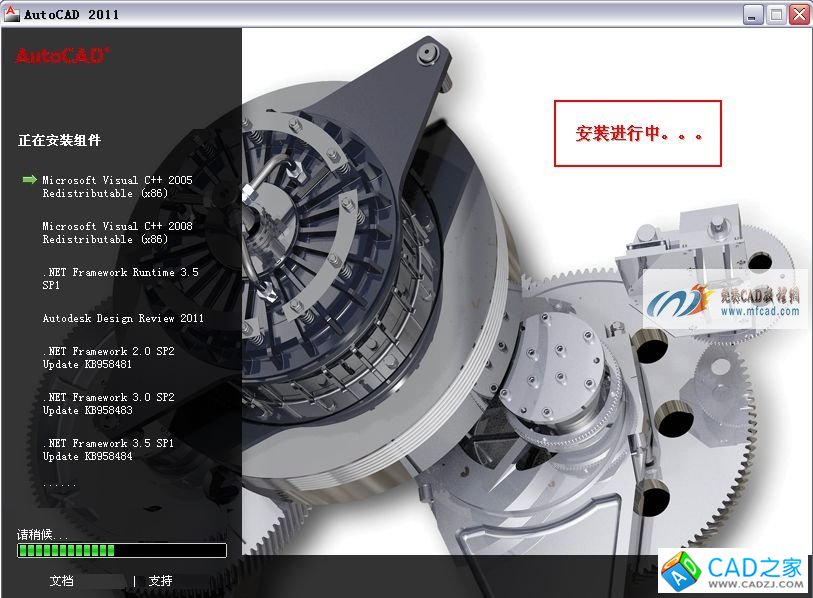Viewport: 813px width, 598px height.
Task: Open the 文档 link at the bottom
Action: point(61,581)
